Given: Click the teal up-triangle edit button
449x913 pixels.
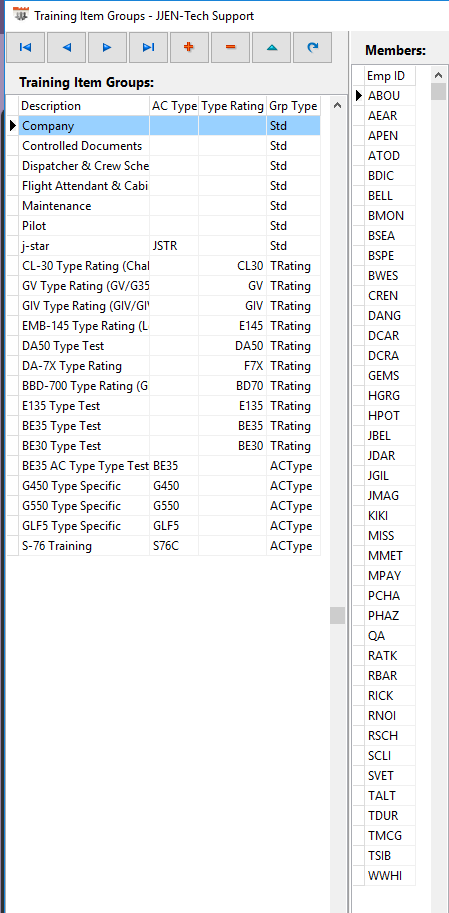Looking at the screenshot, I should tap(271, 48).
